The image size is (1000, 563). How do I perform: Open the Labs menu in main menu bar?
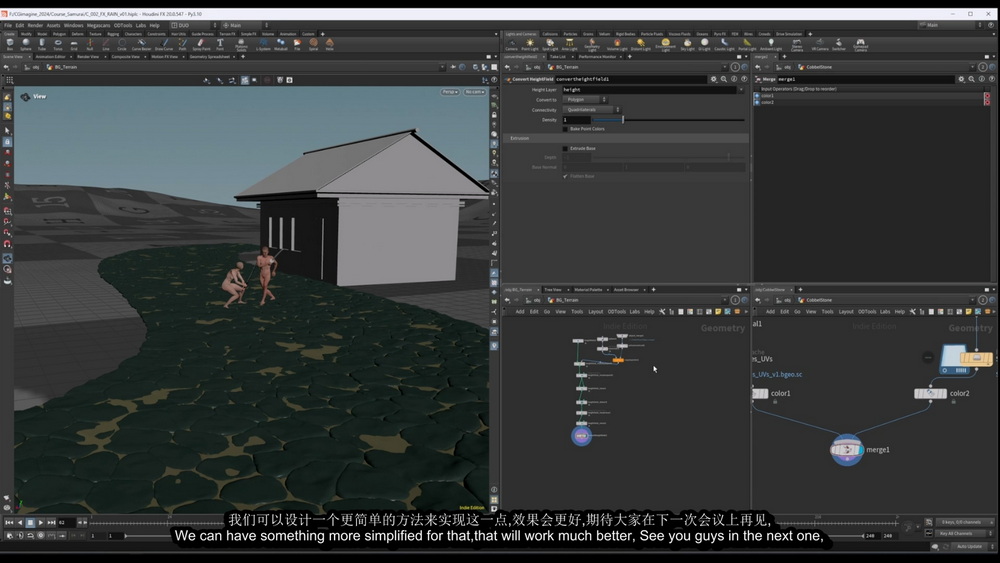[x=140, y=26]
